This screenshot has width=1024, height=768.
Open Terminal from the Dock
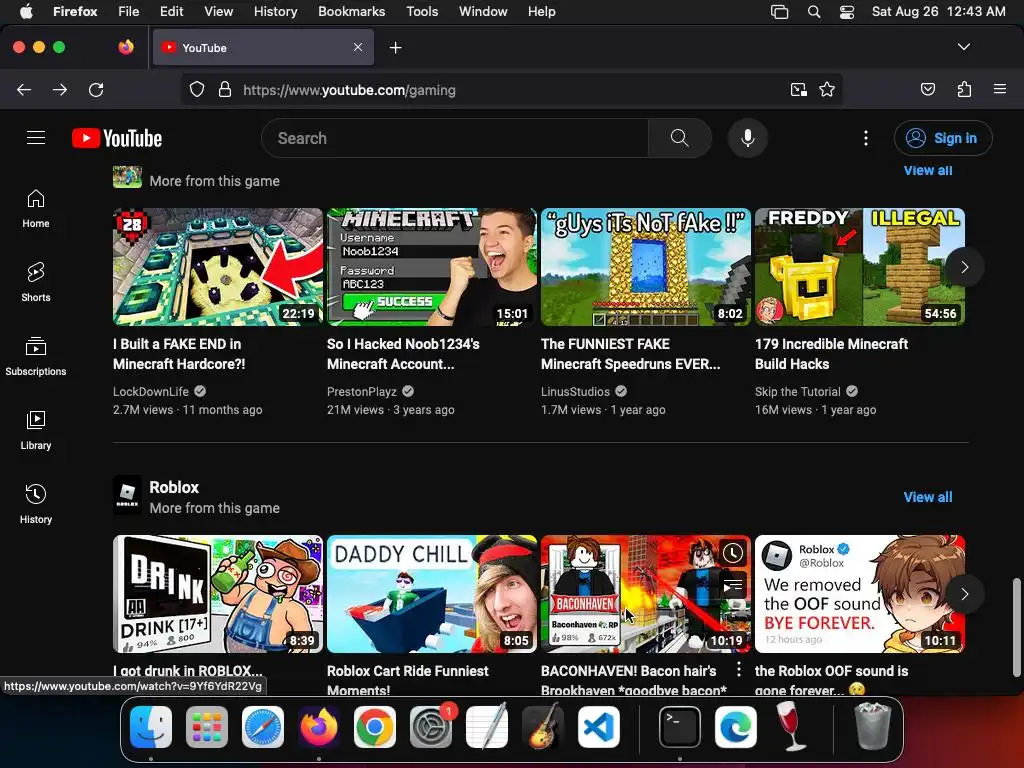(680, 727)
